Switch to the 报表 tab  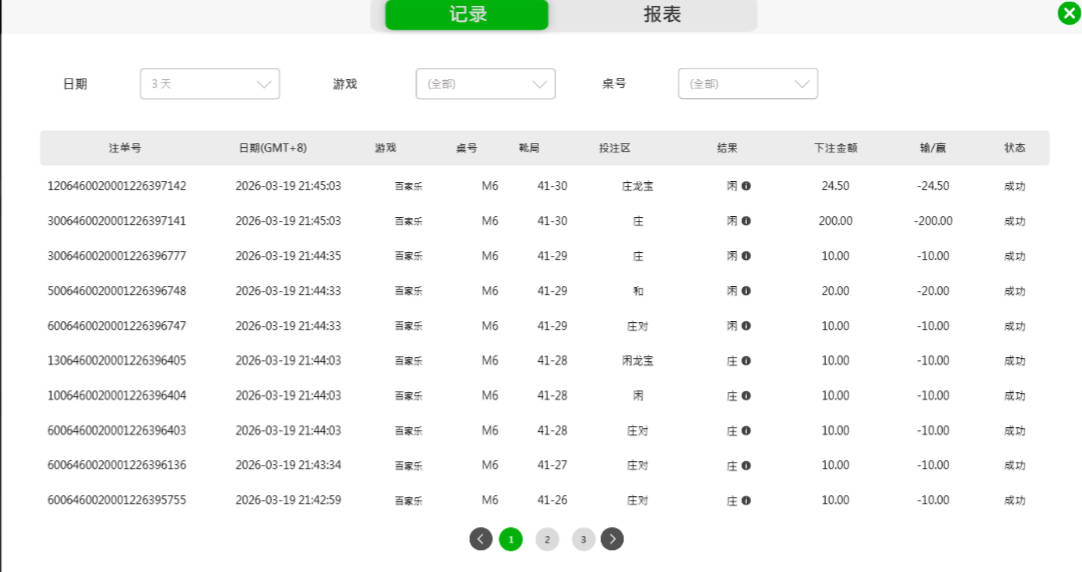coord(662,15)
